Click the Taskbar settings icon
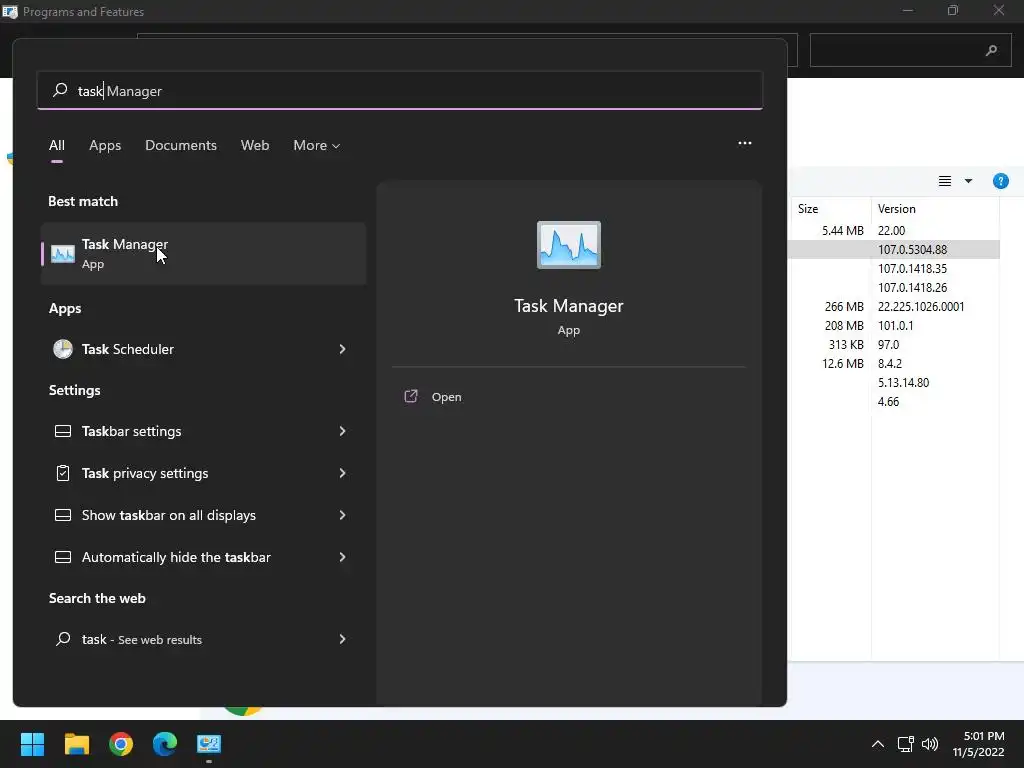 tap(63, 431)
